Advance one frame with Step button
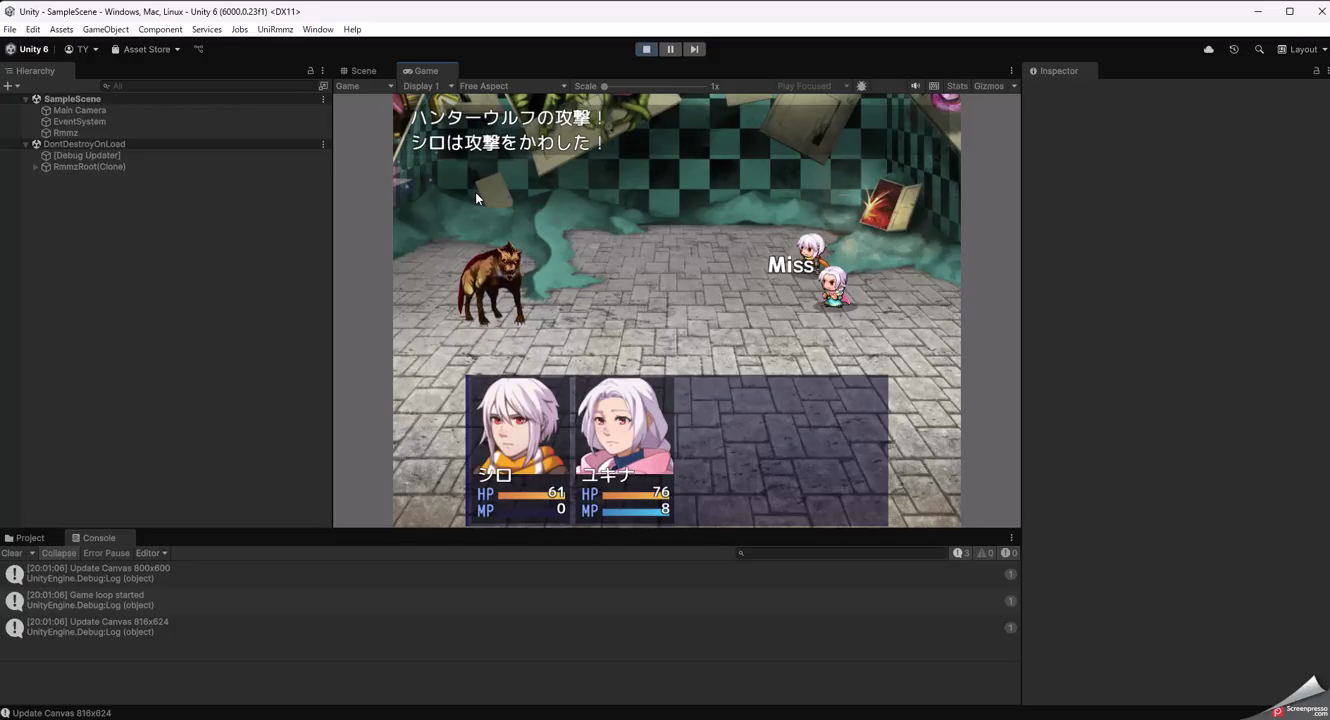 coord(694,49)
